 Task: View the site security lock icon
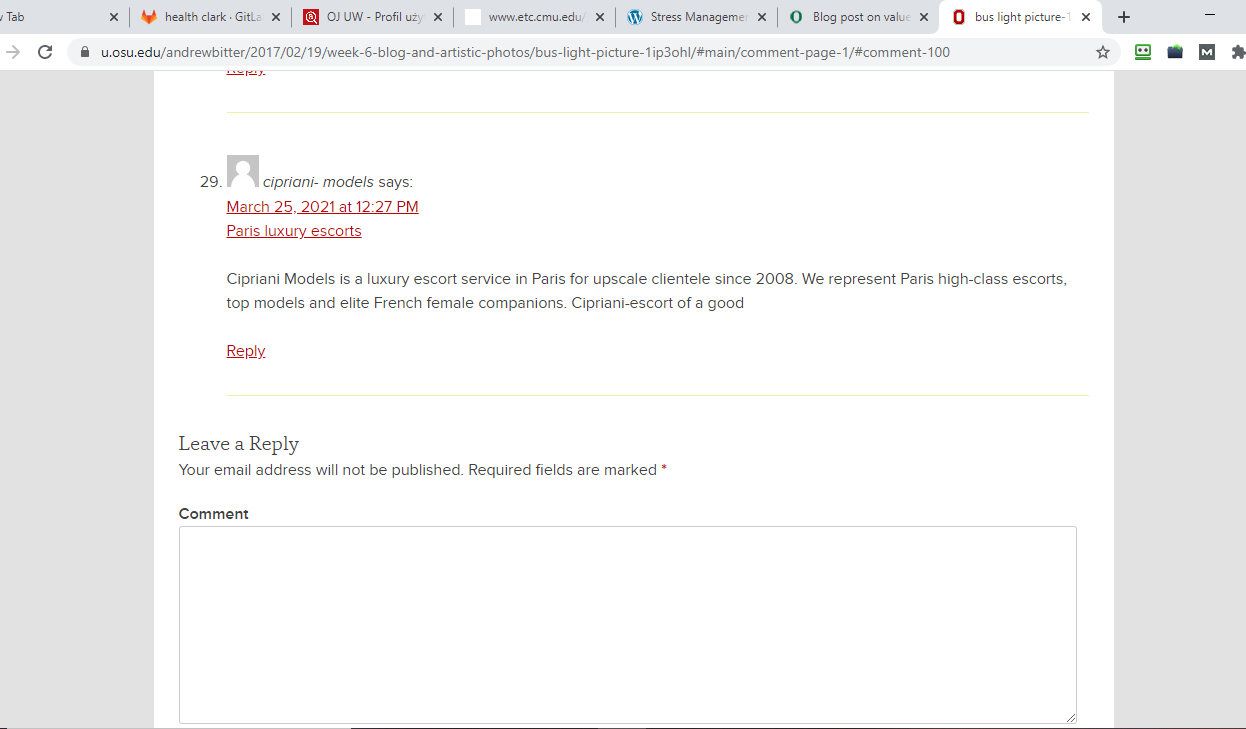(x=84, y=52)
